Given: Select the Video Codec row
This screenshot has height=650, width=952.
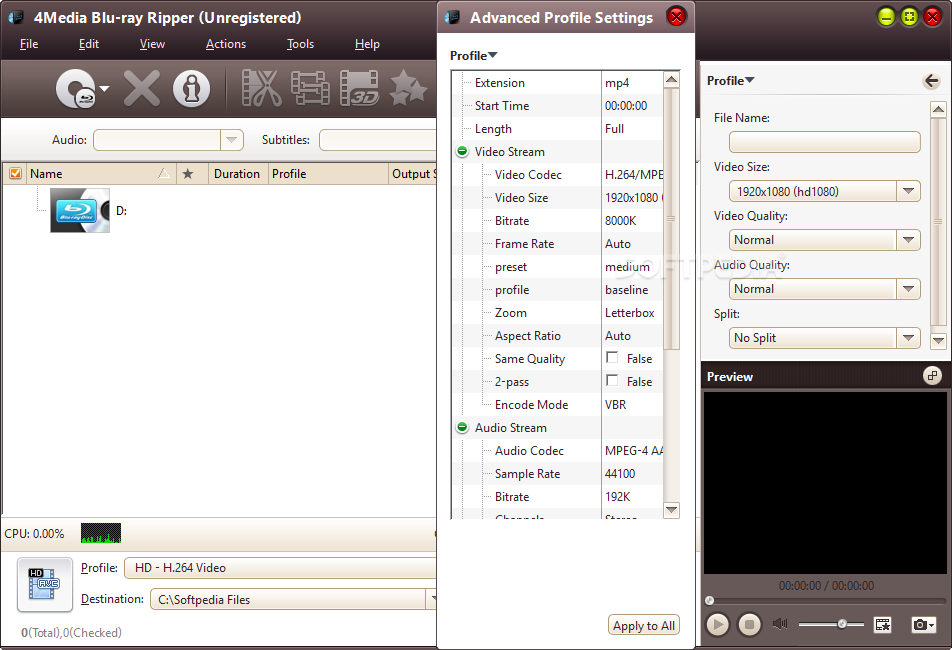Looking at the screenshot, I should coord(557,175).
